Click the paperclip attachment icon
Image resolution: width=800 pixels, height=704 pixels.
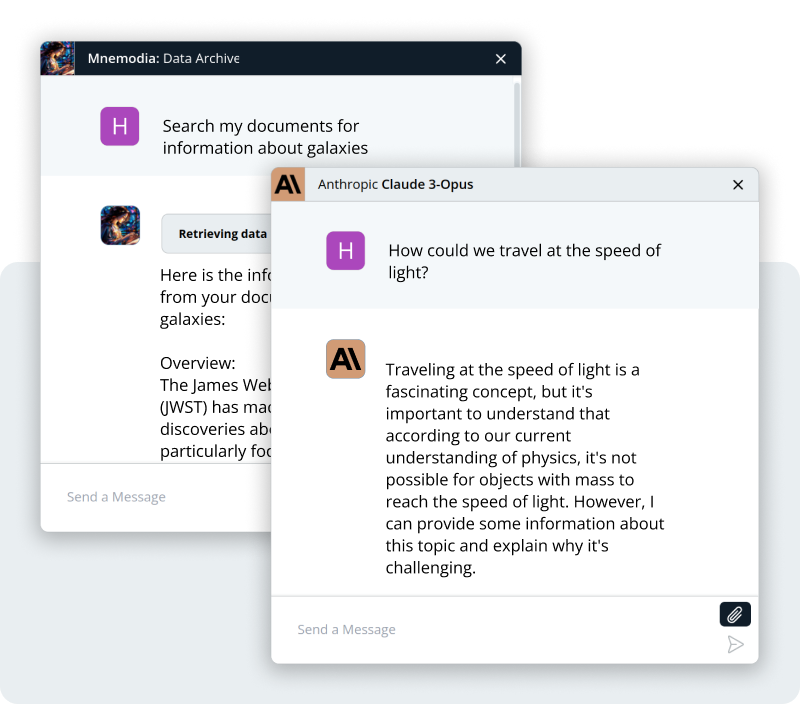point(735,613)
